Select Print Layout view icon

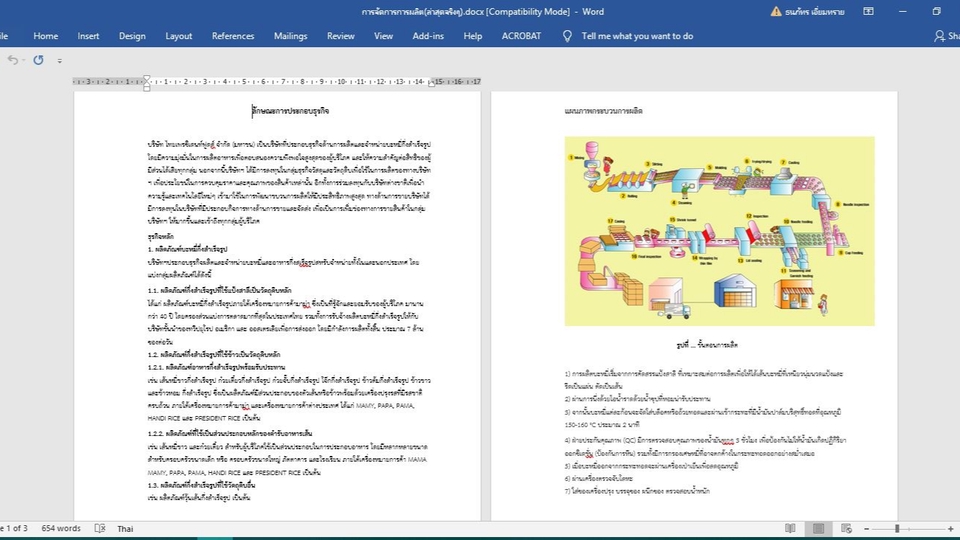819,528
